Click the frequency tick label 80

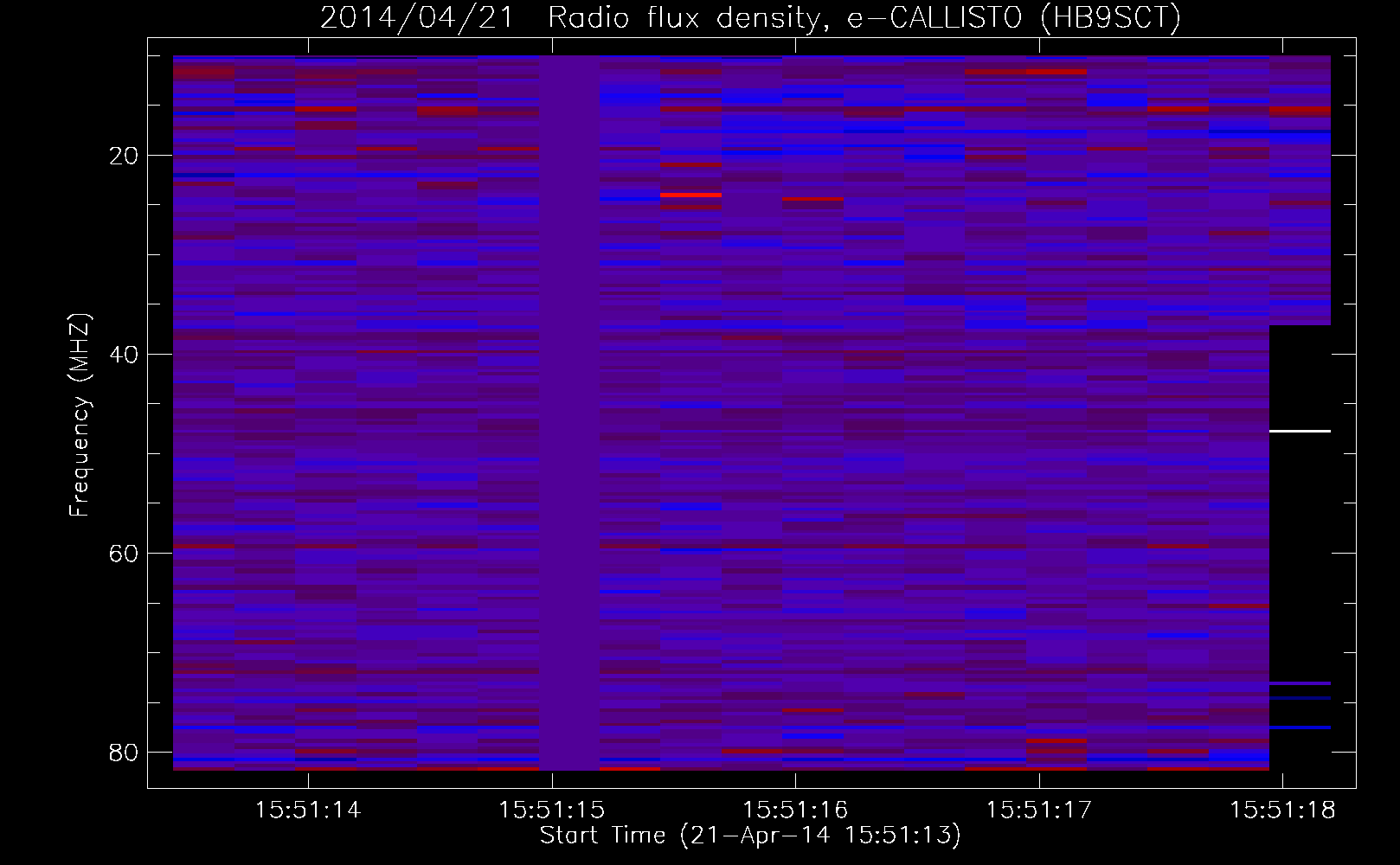(123, 752)
